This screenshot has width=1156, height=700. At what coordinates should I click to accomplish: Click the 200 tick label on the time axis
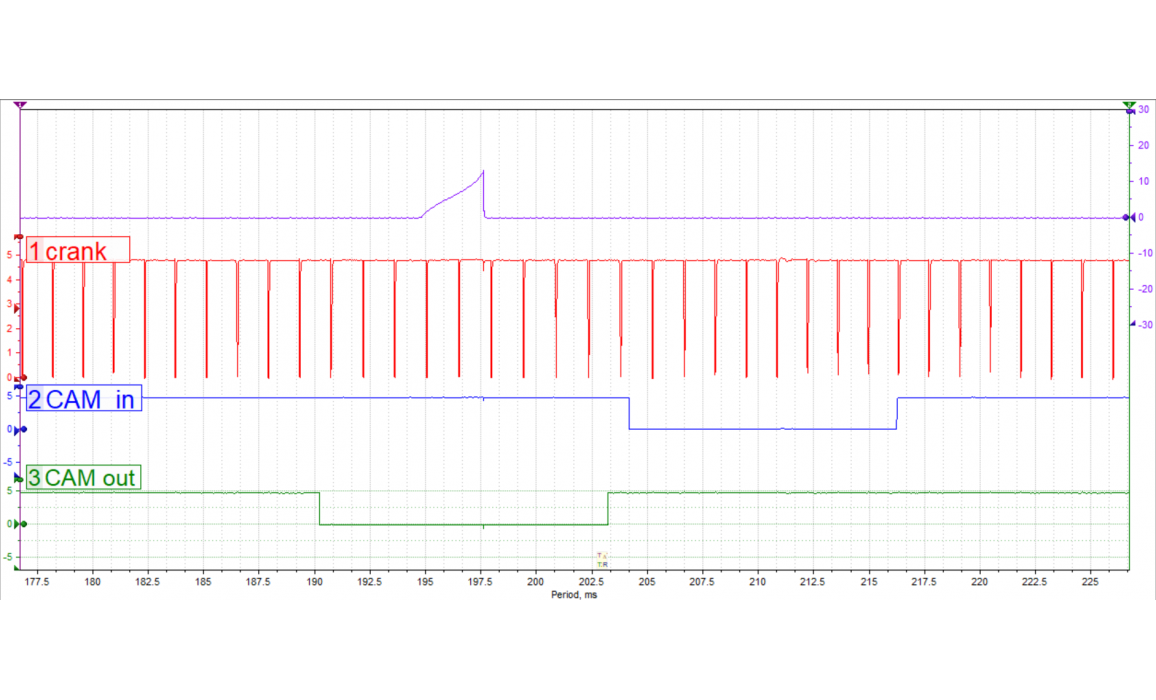pos(535,581)
